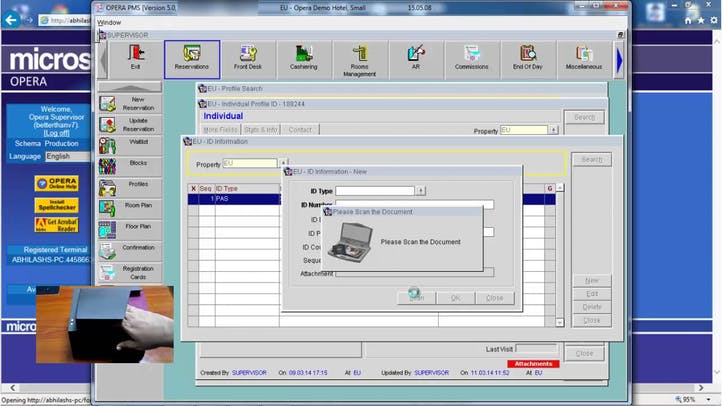Screen dimensions: 722x406
Task: Click the scanner video thumbnail
Action: click(x=105, y=325)
